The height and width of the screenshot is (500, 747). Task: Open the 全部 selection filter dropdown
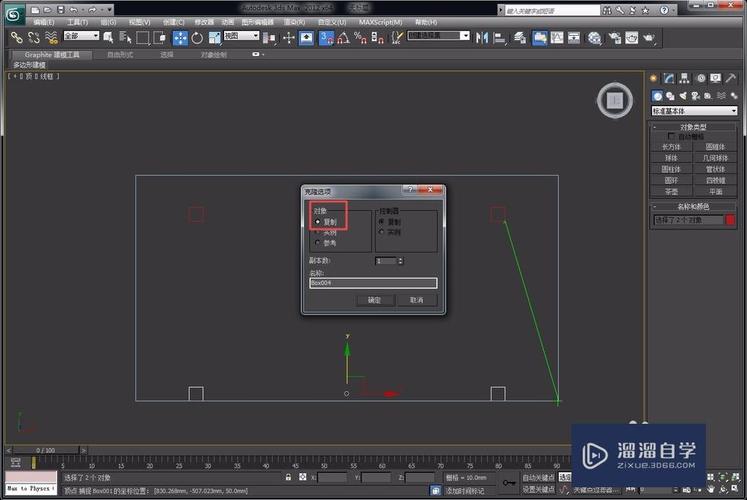[x=81, y=36]
